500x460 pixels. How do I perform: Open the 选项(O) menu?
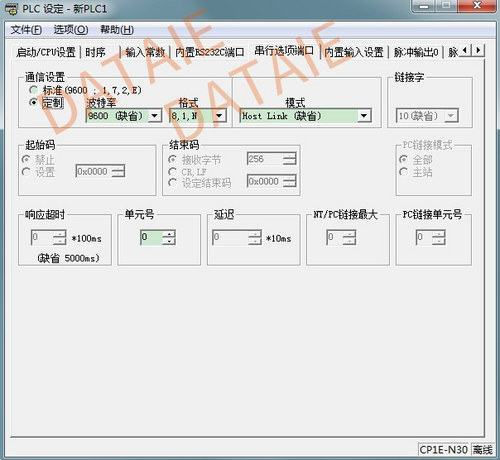click(x=71, y=30)
